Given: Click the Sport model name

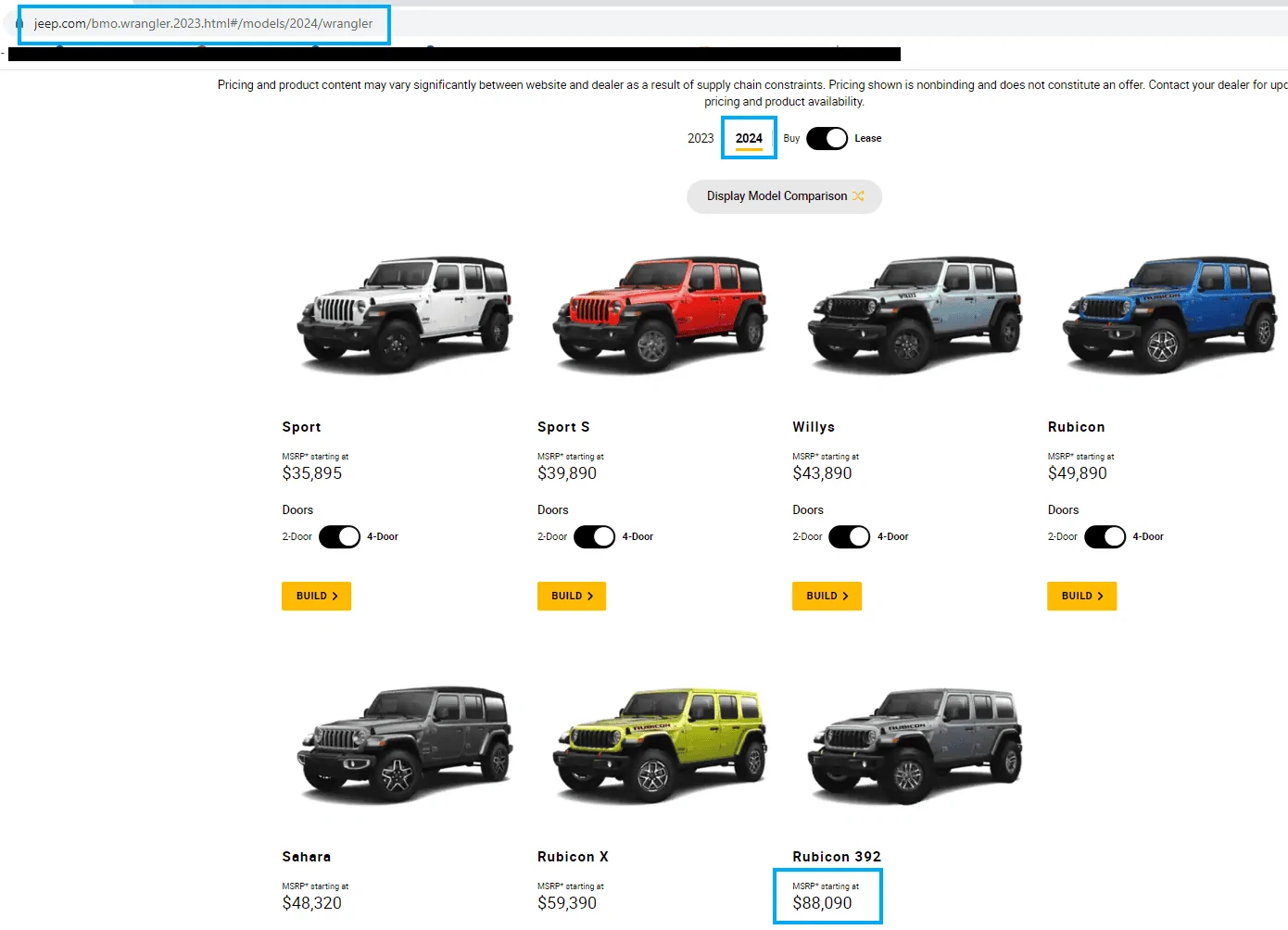Looking at the screenshot, I should tap(301, 427).
